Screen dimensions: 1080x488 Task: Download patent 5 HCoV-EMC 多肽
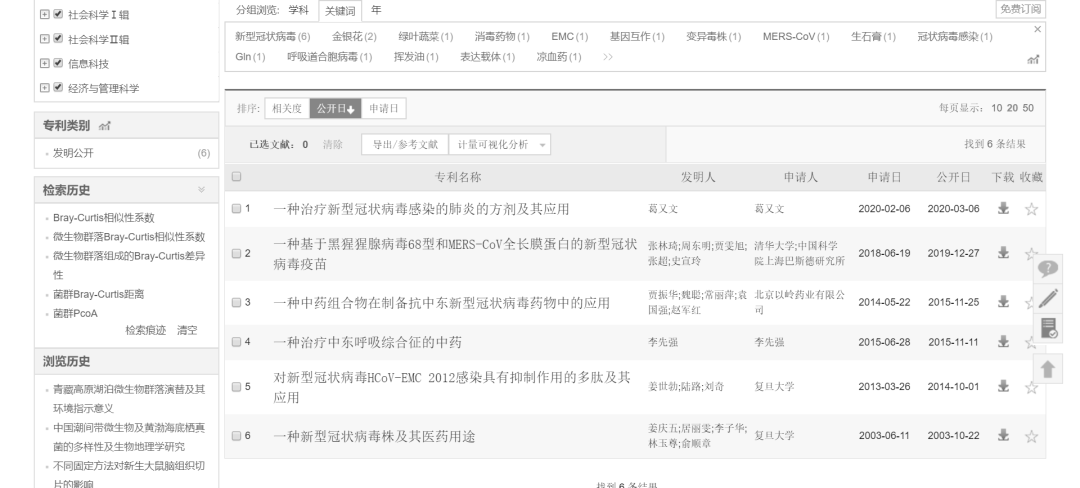[x=1003, y=387]
